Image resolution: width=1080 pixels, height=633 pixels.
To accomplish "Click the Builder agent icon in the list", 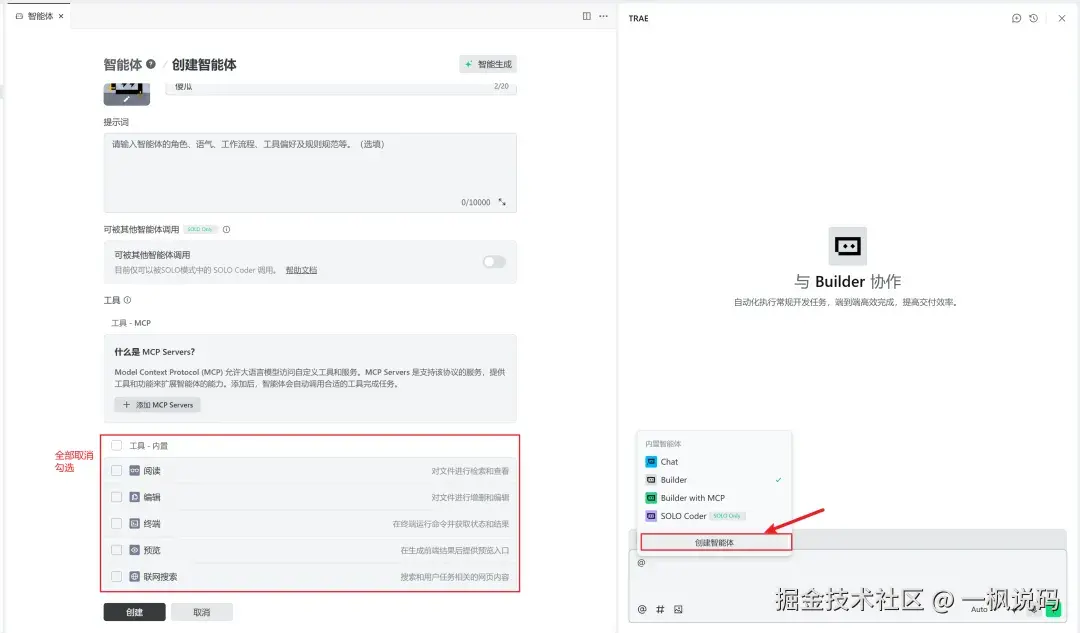I will tap(651, 480).
